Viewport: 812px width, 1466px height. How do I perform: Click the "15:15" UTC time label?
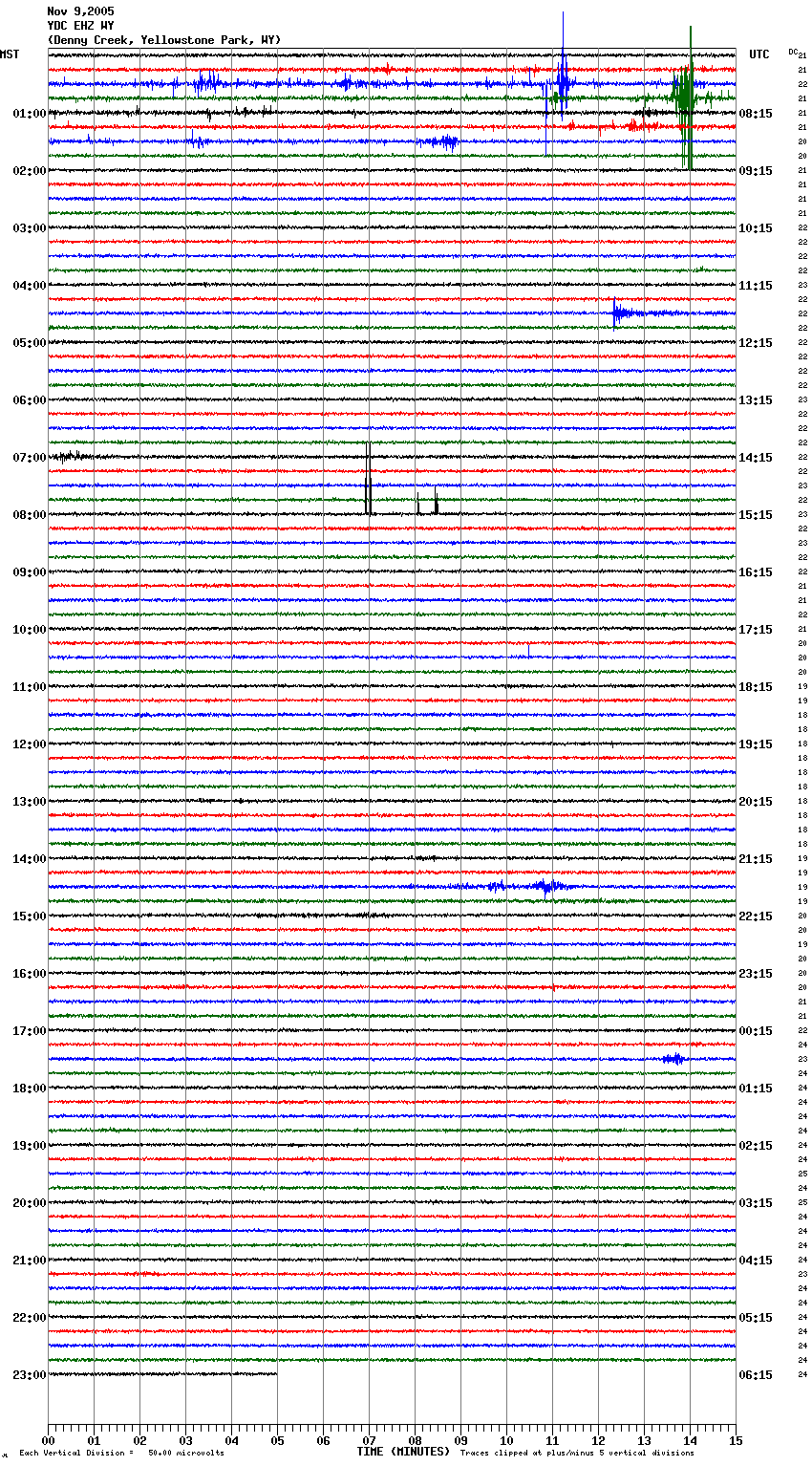pos(756,515)
